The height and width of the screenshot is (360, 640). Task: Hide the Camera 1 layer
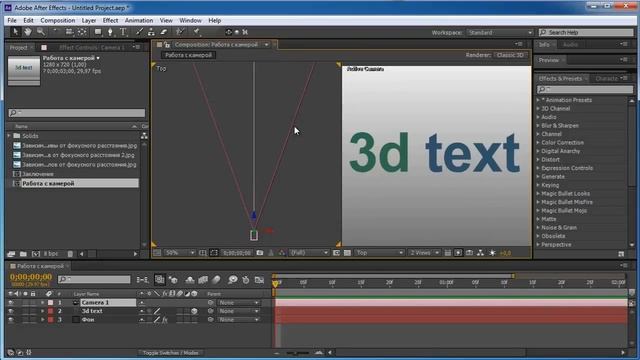[x=11, y=303]
